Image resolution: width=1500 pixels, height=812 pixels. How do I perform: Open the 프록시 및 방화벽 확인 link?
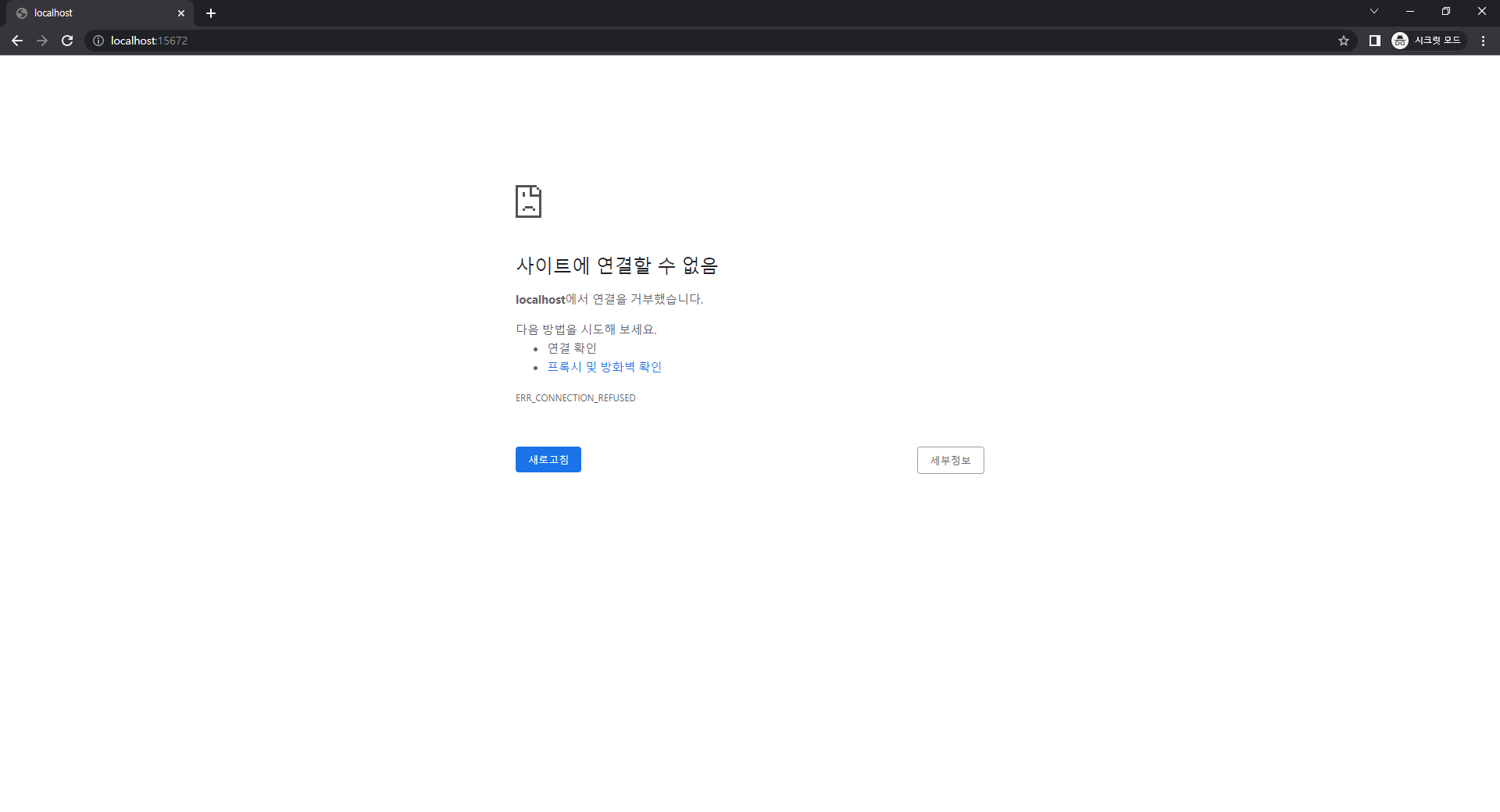click(603, 366)
